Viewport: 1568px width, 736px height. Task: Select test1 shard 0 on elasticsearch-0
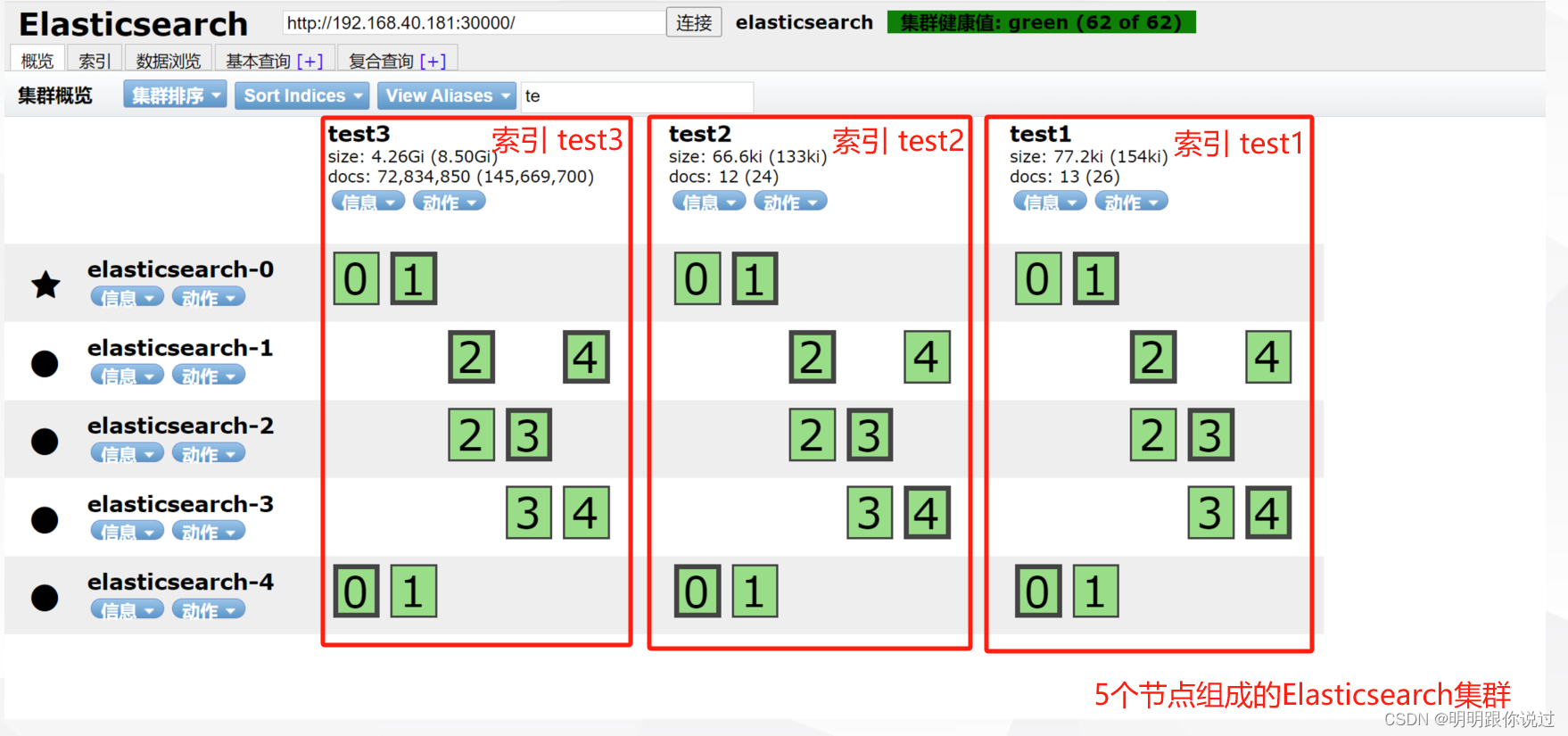point(1038,278)
